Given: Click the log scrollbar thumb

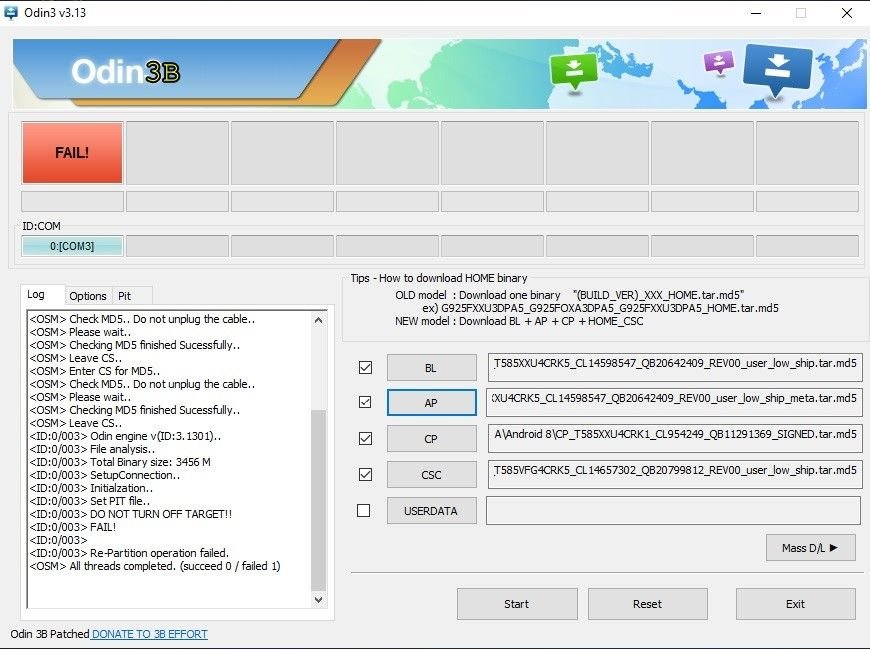Looking at the screenshot, I should [318, 500].
